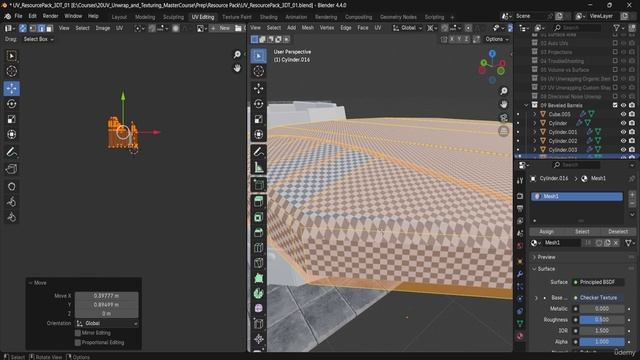
Task: Select the Move tool in UV editor toolbar
Action: point(11,88)
